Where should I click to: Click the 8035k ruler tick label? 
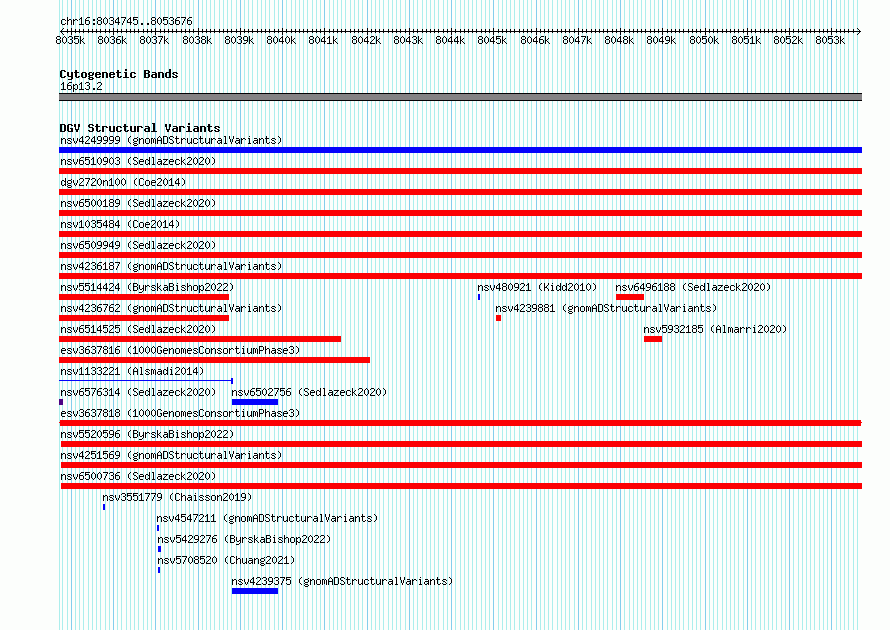pos(70,40)
